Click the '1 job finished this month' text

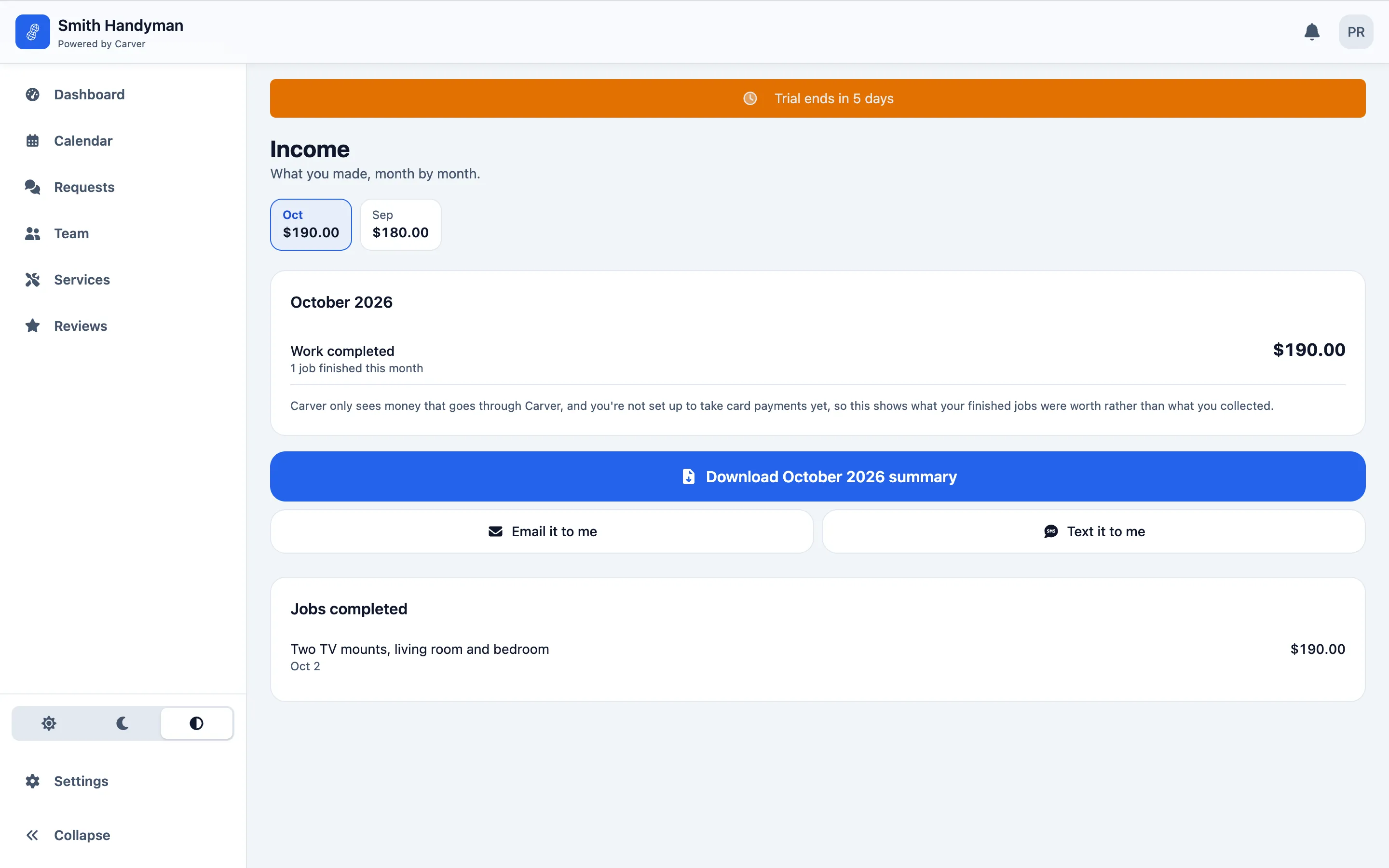tap(356, 368)
